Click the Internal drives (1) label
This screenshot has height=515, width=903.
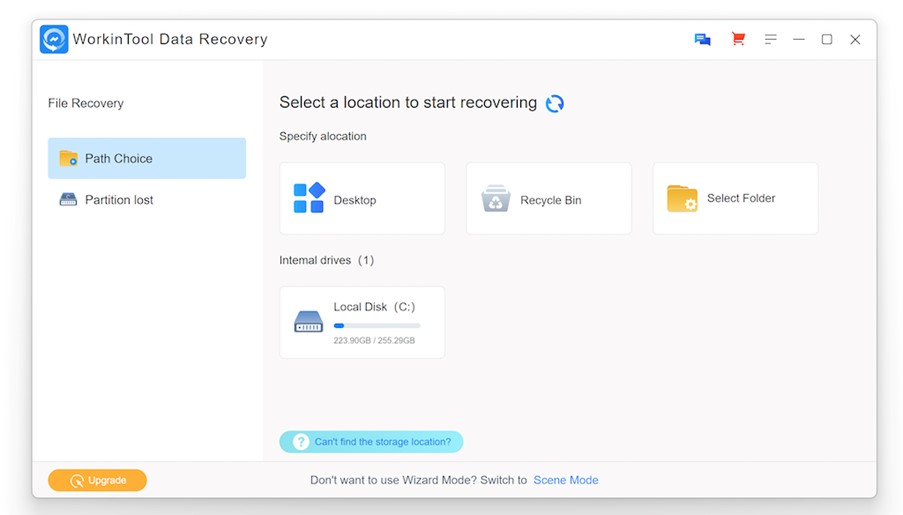pyautogui.click(x=327, y=260)
